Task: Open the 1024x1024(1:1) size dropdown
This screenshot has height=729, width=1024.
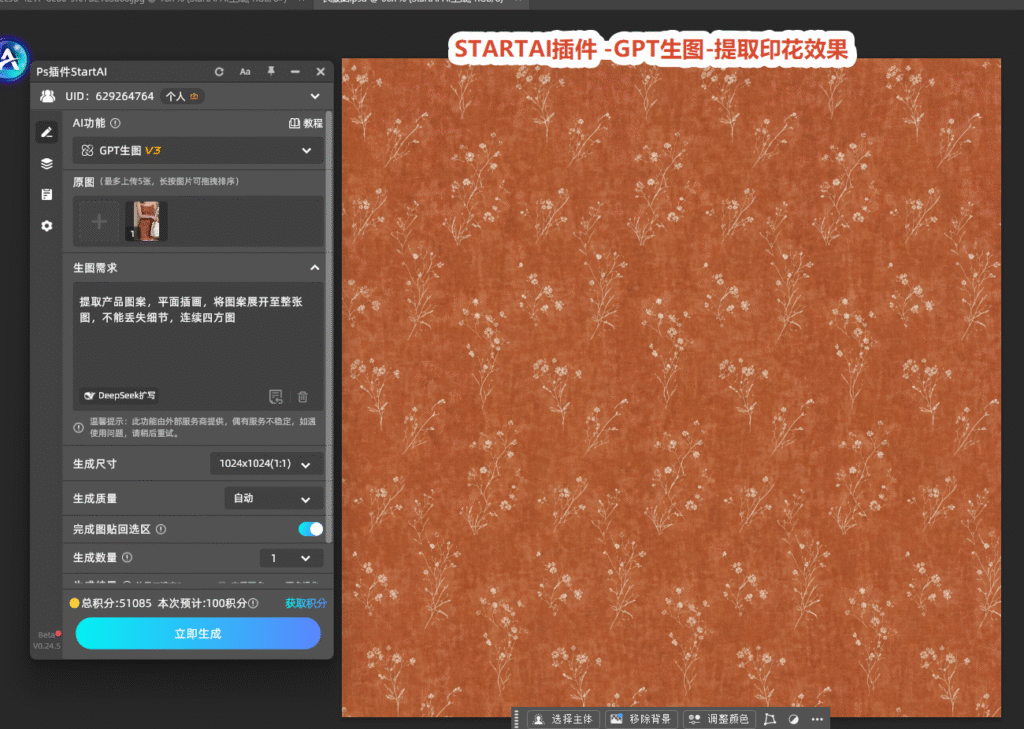Action: click(x=266, y=464)
